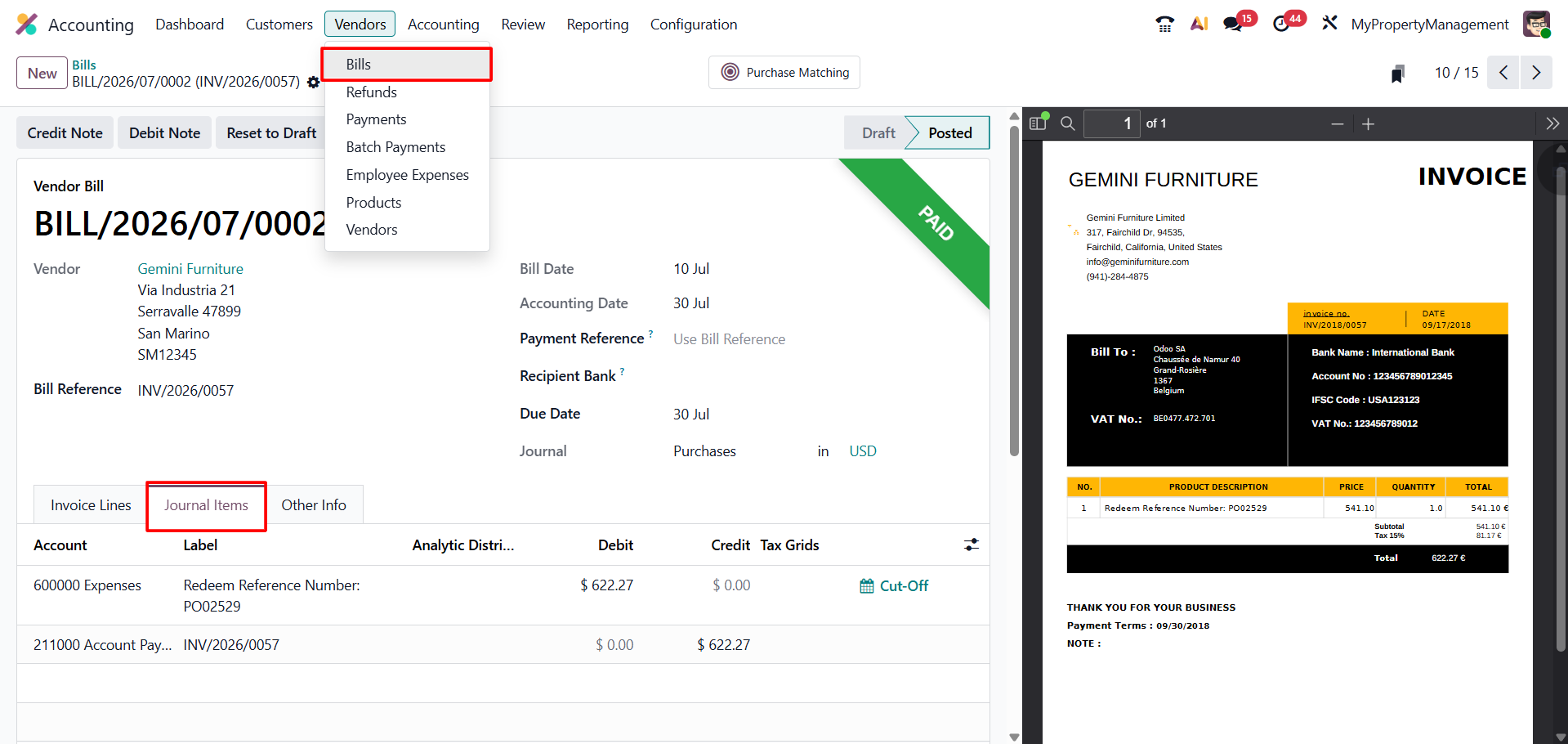This screenshot has height=744, width=1568.
Task: Click the 10 / 15 pager counter
Action: (1457, 73)
